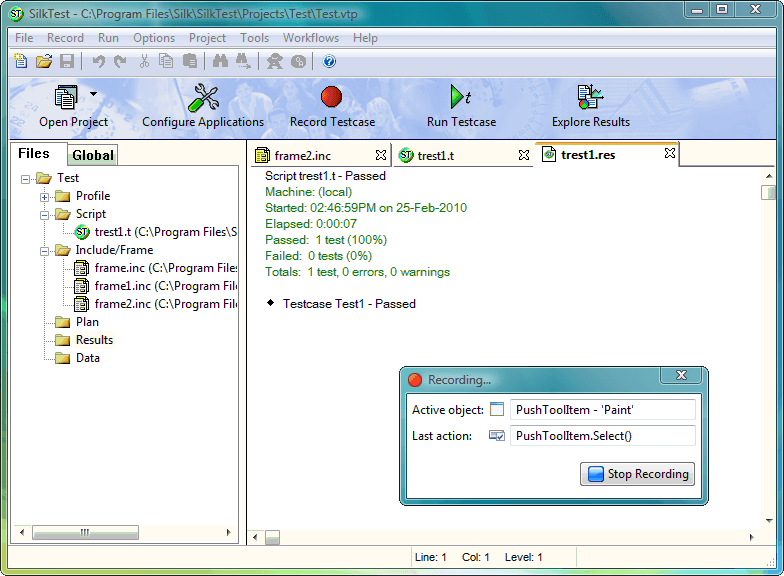Click the Save floppy disk icon

[66, 61]
